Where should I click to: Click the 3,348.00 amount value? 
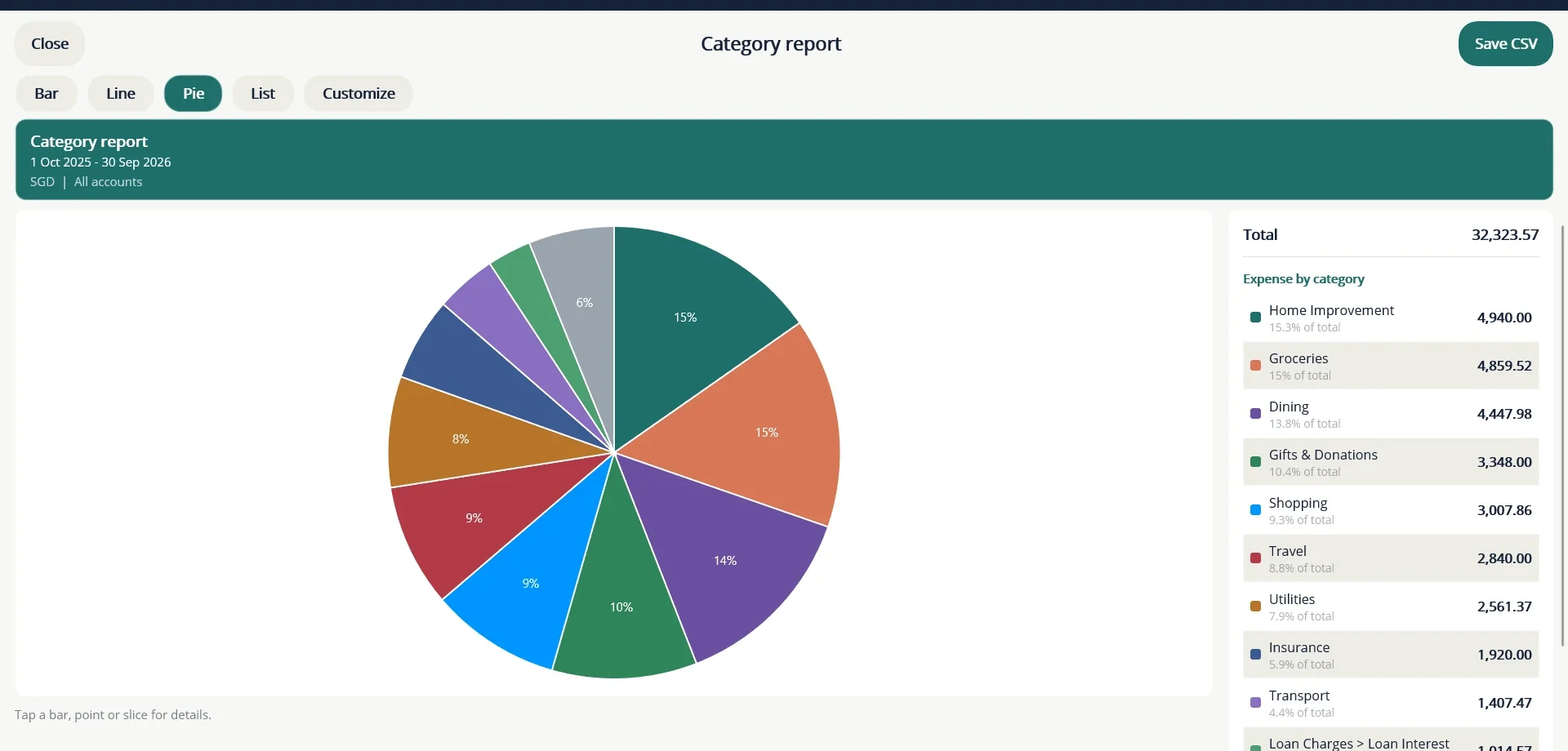coord(1504,462)
